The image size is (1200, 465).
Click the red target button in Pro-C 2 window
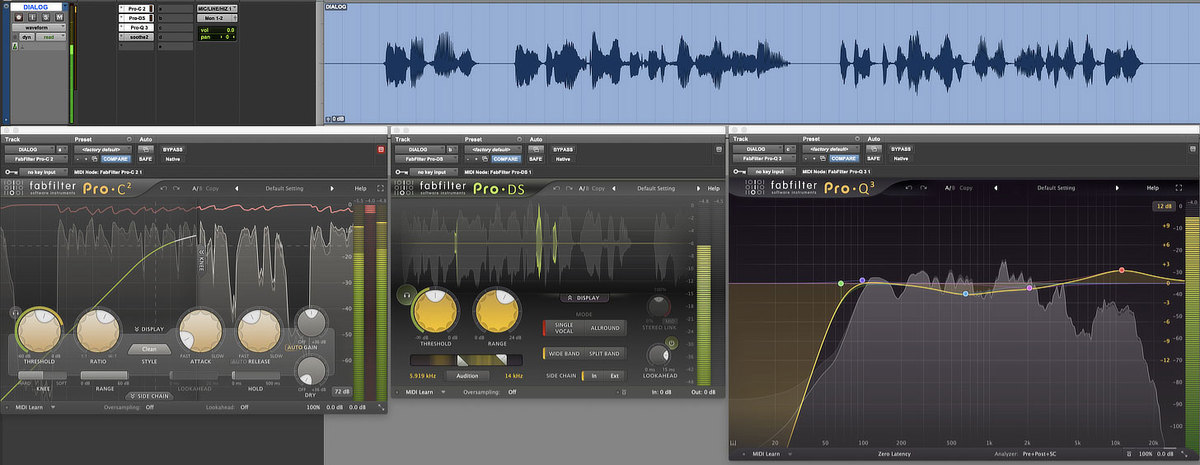(x=380, y=149)
